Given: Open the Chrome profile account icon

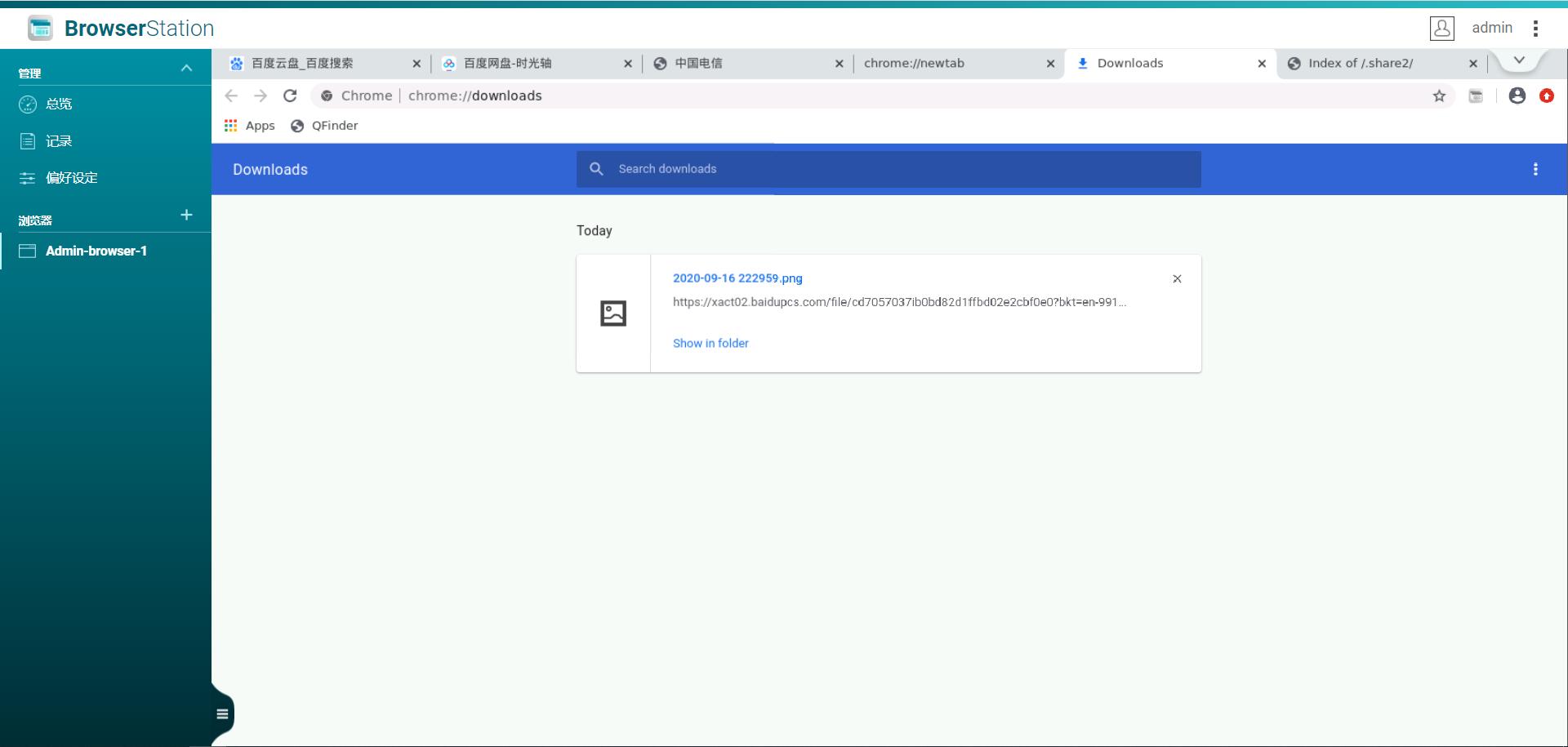Looking at the screenshot, I should click(x=1517, y=96).
